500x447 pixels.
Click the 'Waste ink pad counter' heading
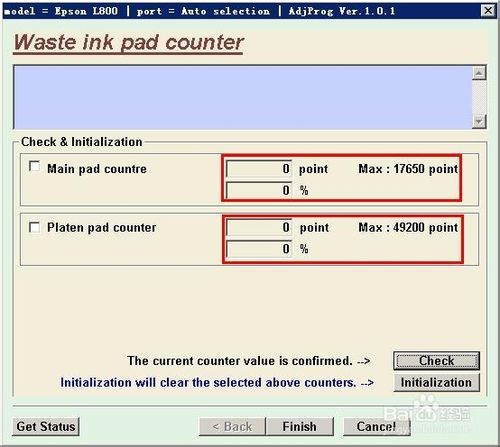point(129,43)
